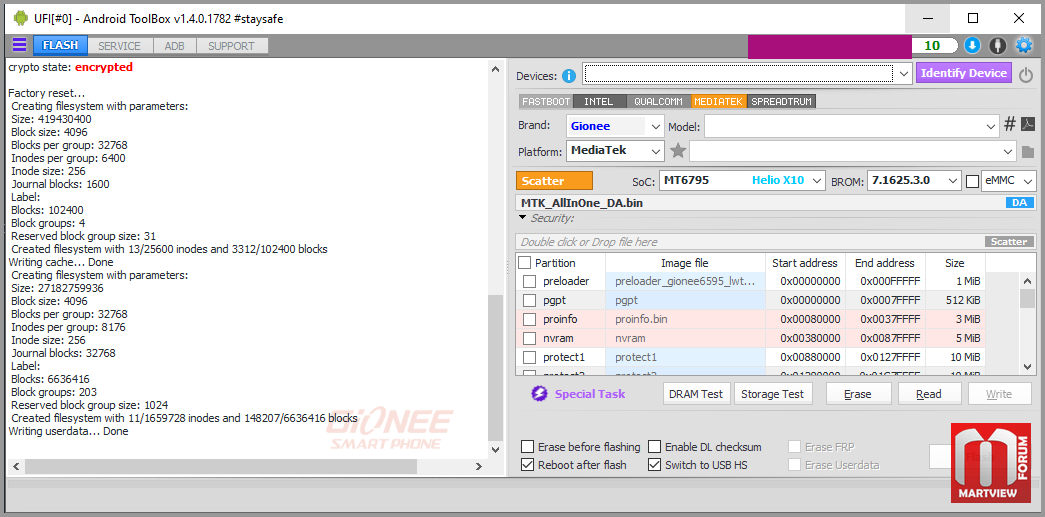Click the Image file column header
The image size is (1045, 517).
684,263
